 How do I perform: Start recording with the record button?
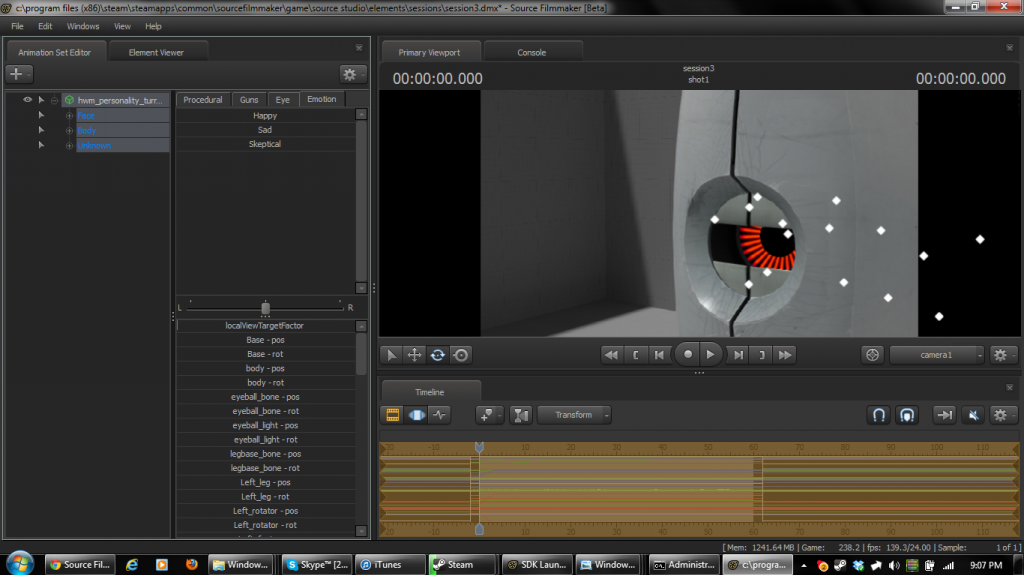(x=687, y=355)
